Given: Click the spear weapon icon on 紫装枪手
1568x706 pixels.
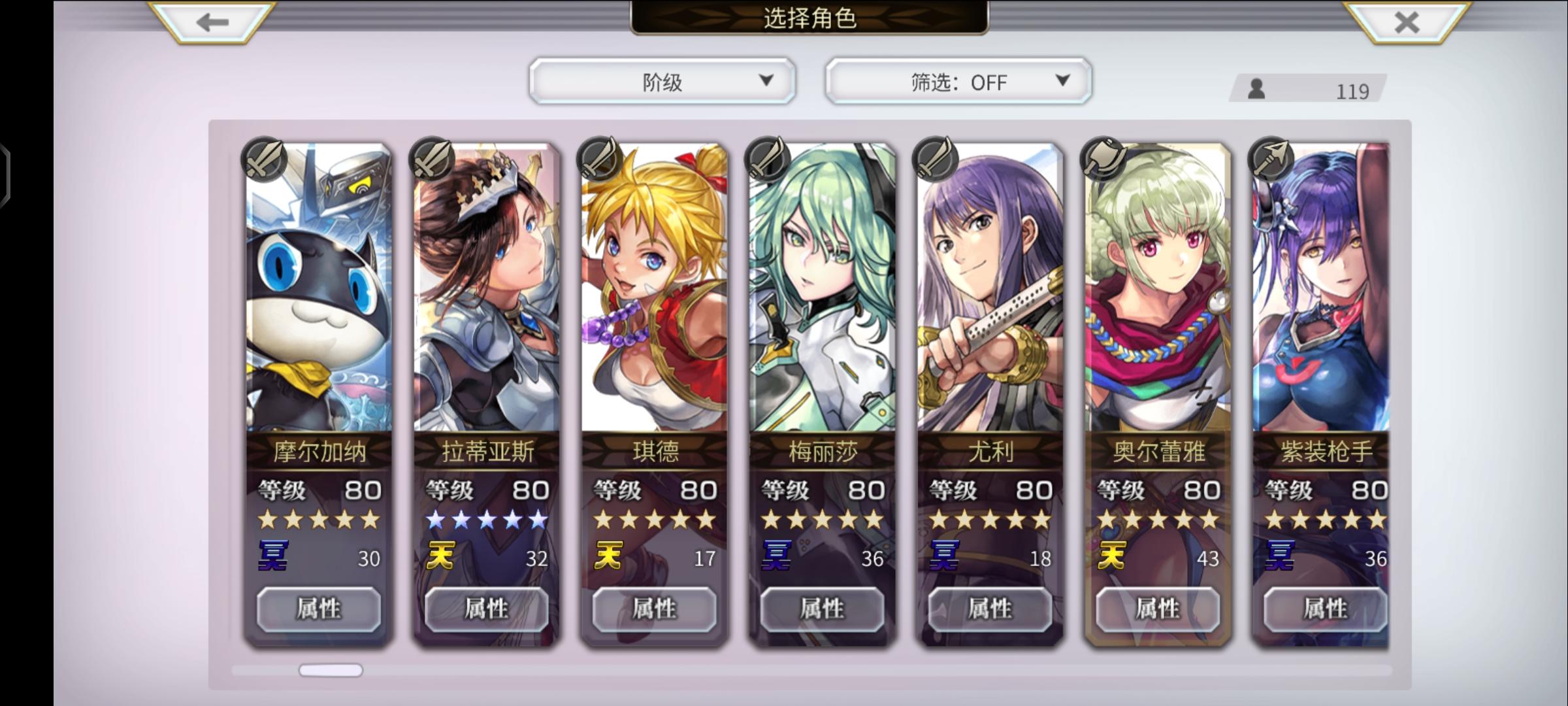Looking at the screenshot, I should (1271, 159).
